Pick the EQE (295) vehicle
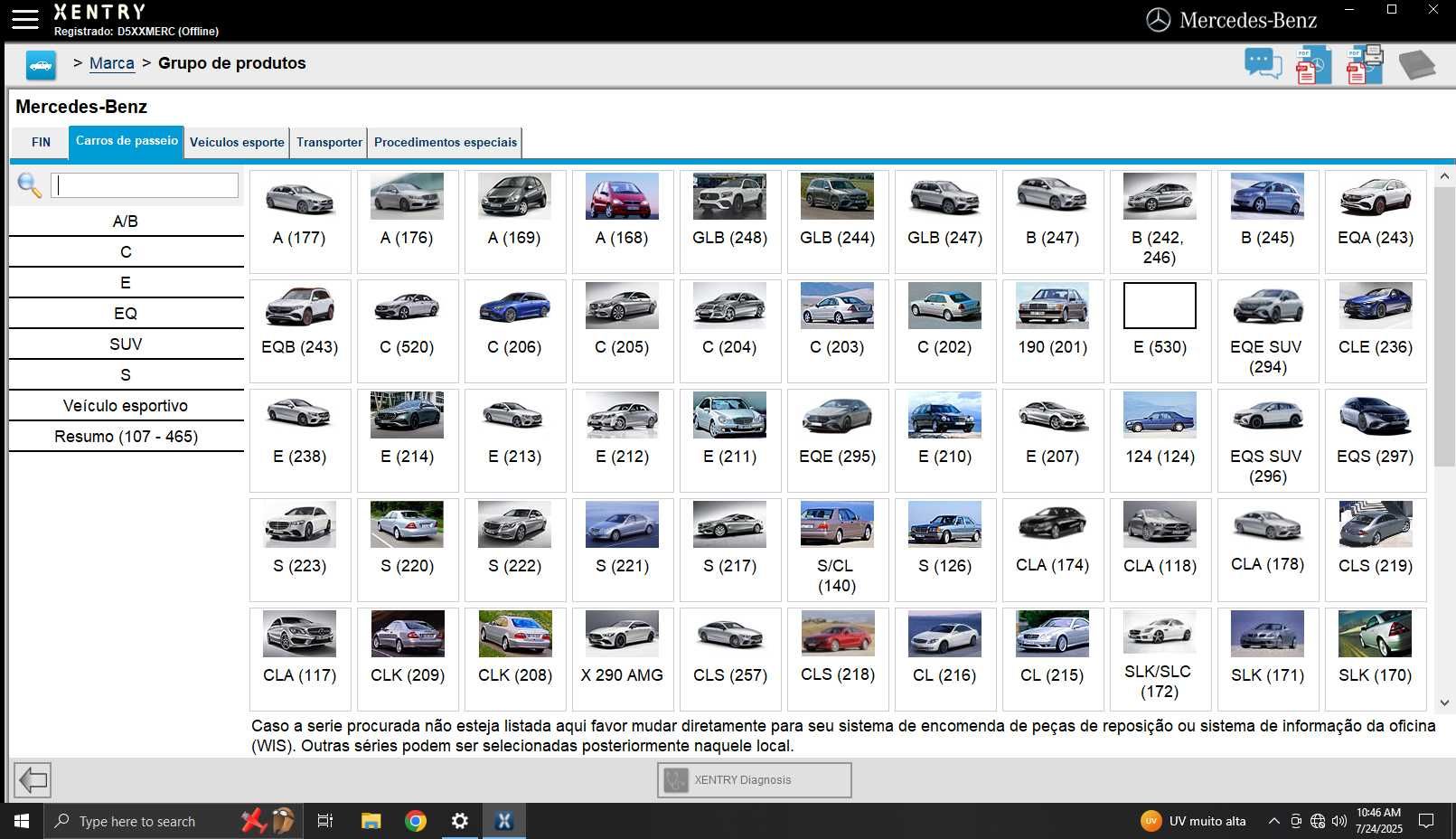The height and width of the screenshot is (839, 1456). pyautogui.click(x=837, y=440)
